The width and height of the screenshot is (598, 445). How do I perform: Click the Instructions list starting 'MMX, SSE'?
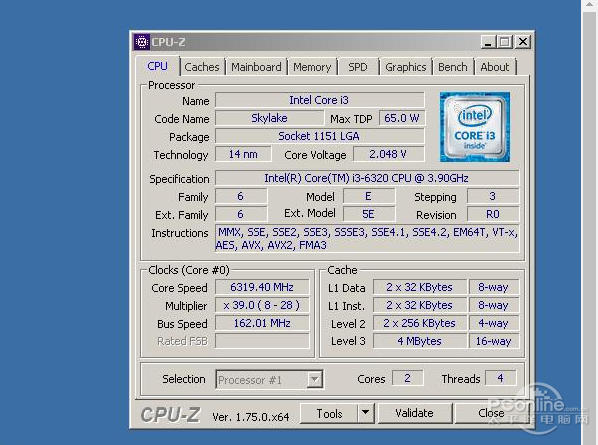pyautogui.click(x=367, y=238)
